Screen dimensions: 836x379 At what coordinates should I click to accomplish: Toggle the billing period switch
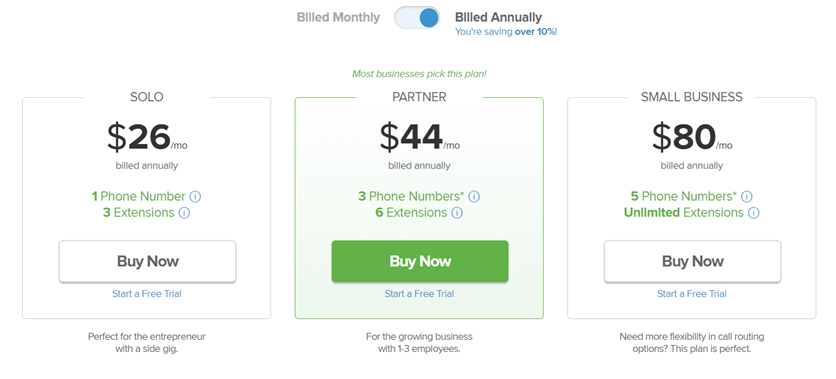pyautogui.click(x=417, y=18)
